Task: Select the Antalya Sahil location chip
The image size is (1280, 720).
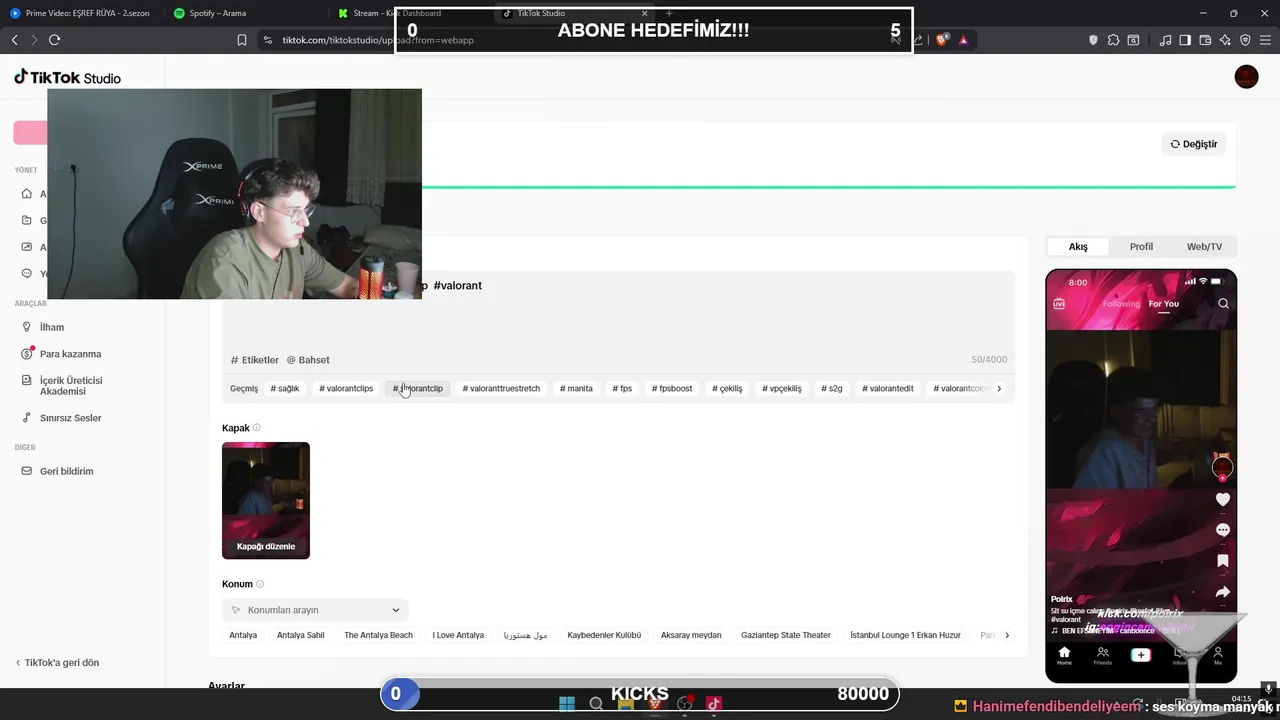Action: click(x=301, y=635)
